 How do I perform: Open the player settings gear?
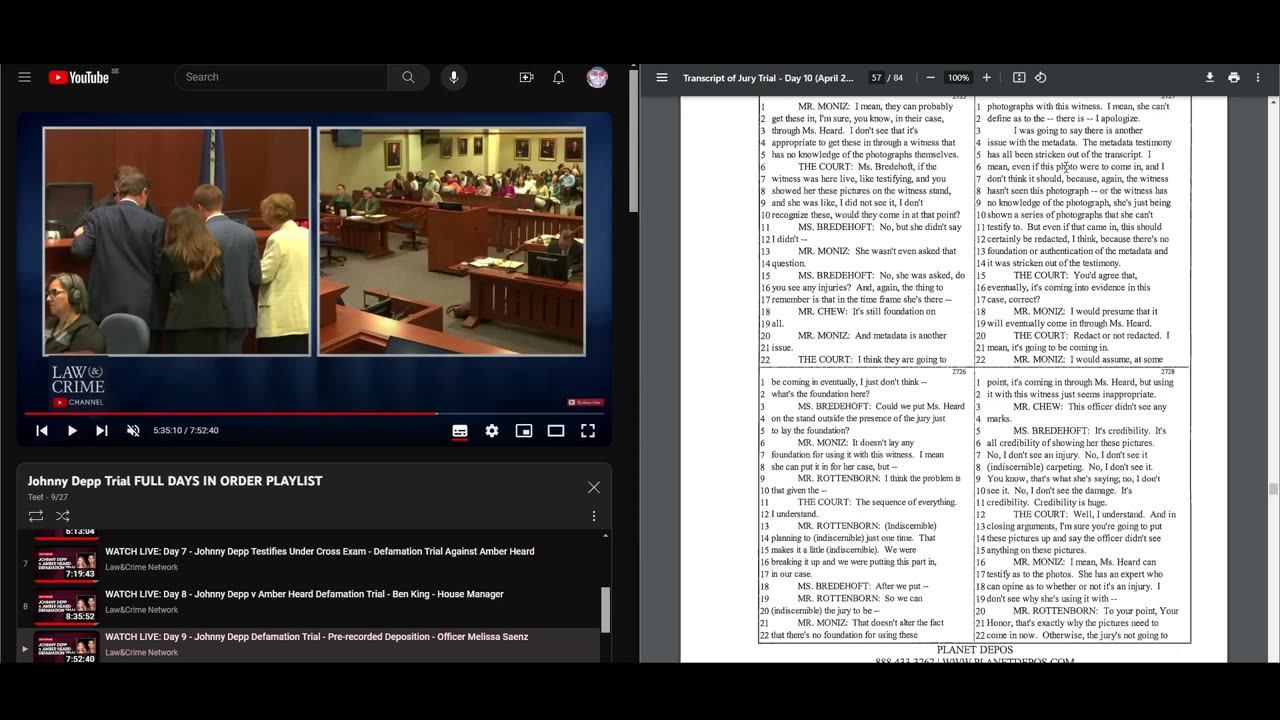tap(492, 430)
